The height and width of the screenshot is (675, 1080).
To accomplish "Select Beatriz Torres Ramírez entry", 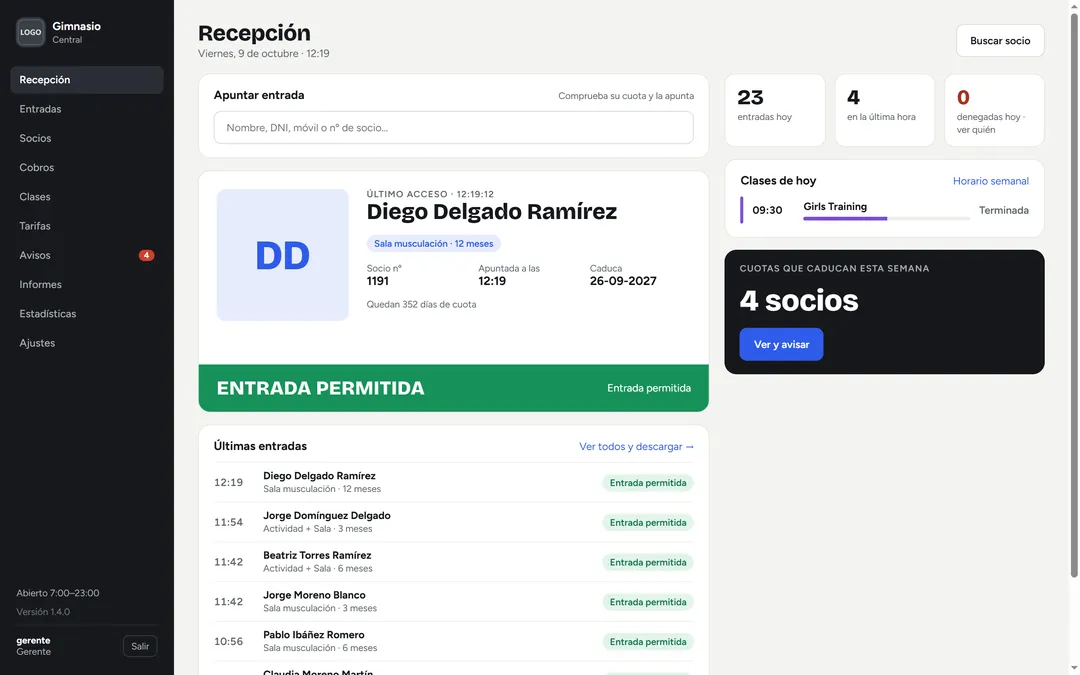I will (x=453, y=562).
